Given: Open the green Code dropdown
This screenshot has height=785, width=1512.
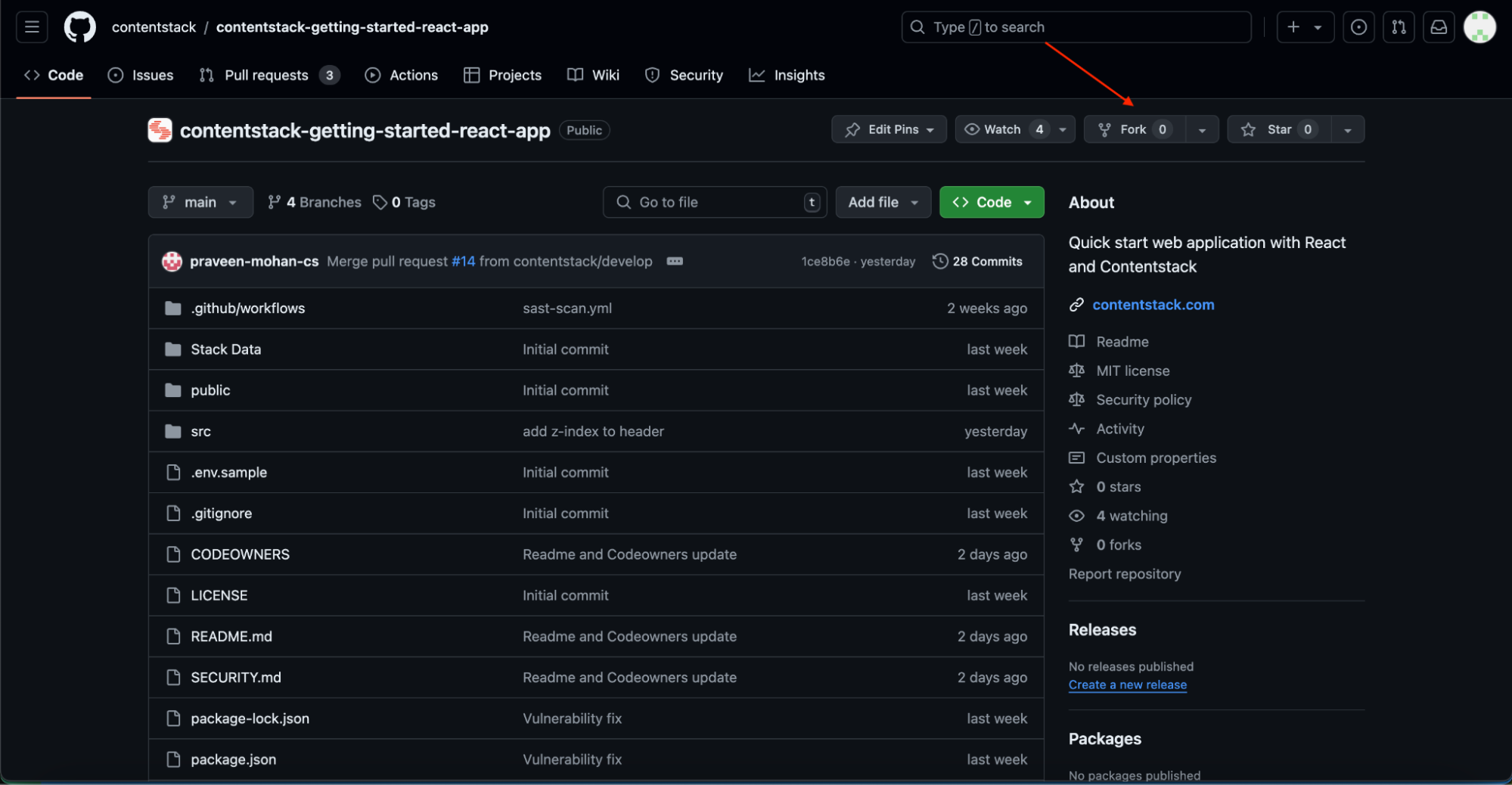Looking at the screenshot, I should (992, 202).
